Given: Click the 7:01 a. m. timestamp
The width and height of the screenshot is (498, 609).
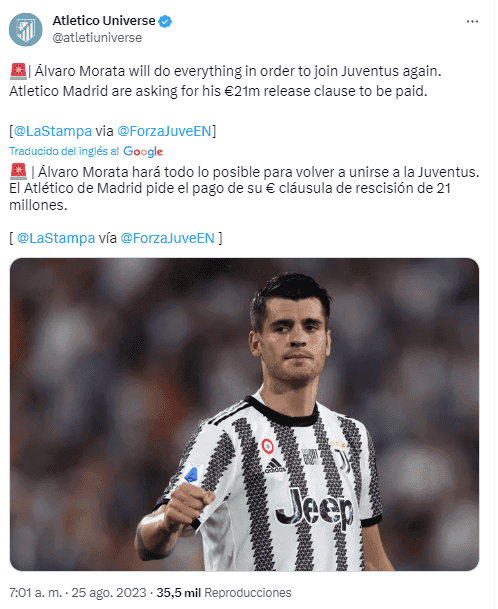Looking at the screenshot, I should click(35, 593).
